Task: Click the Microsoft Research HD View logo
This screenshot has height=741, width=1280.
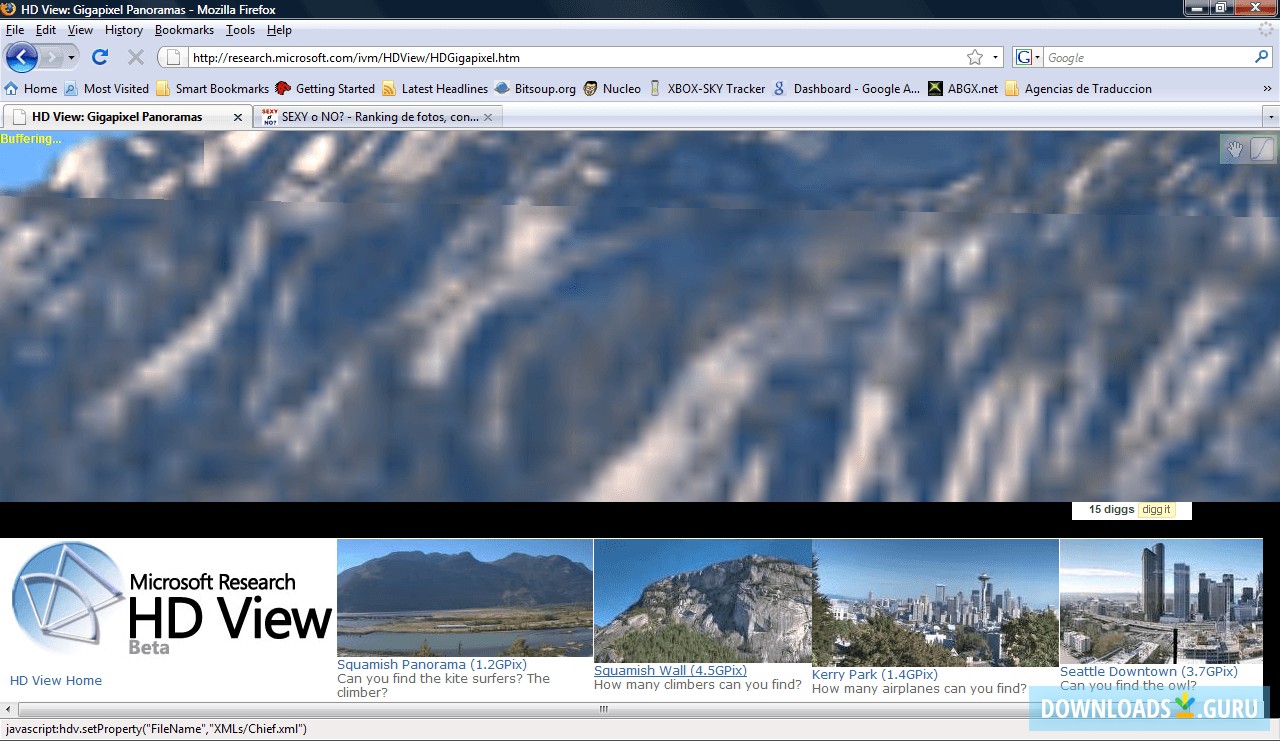Action: pyautogui.click(x=170, y=600)
